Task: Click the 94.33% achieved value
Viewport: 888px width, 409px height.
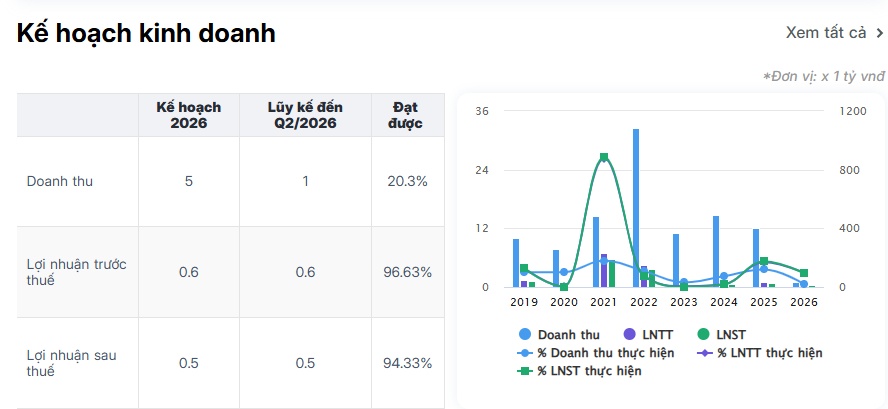Action: point(407,363)
